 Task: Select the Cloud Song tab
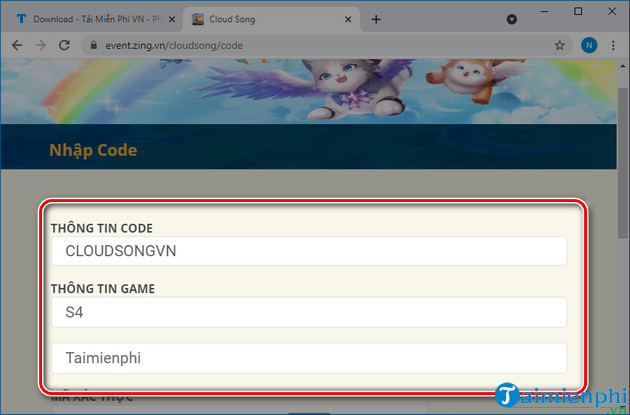click(x=271, y=19)
